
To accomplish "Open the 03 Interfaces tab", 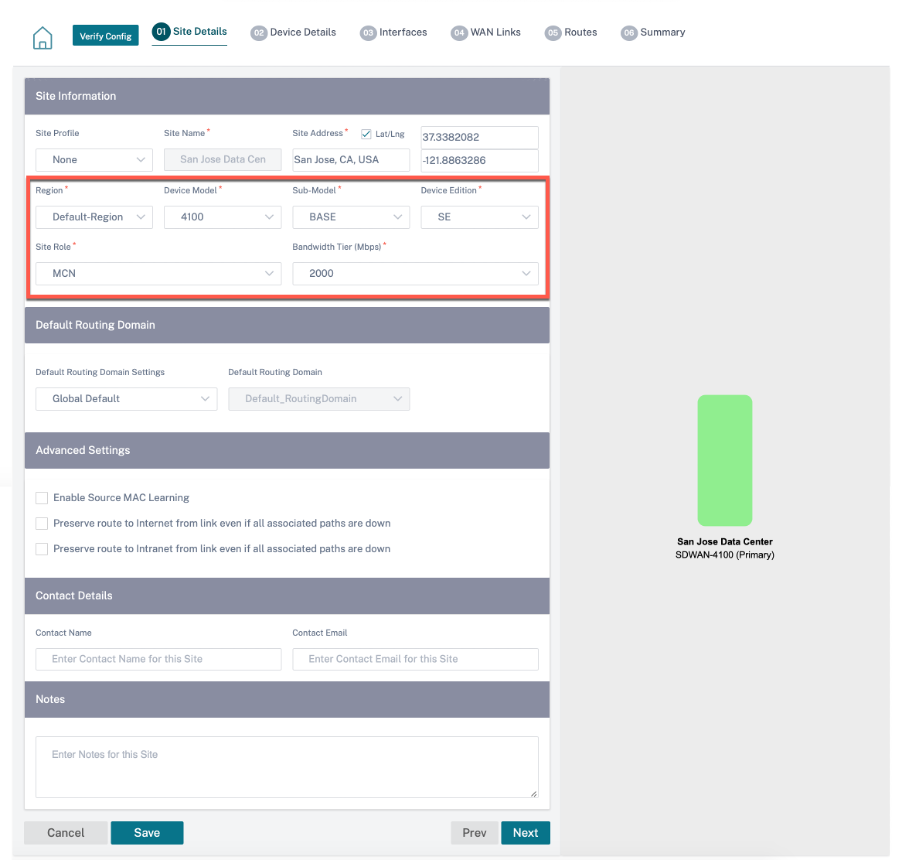I will point(393,32).
